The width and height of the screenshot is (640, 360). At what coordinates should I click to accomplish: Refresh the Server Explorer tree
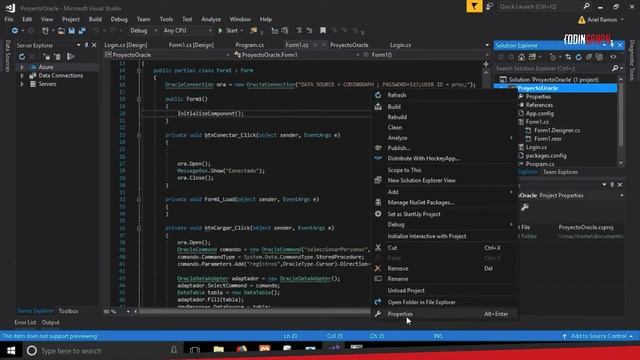22,57
